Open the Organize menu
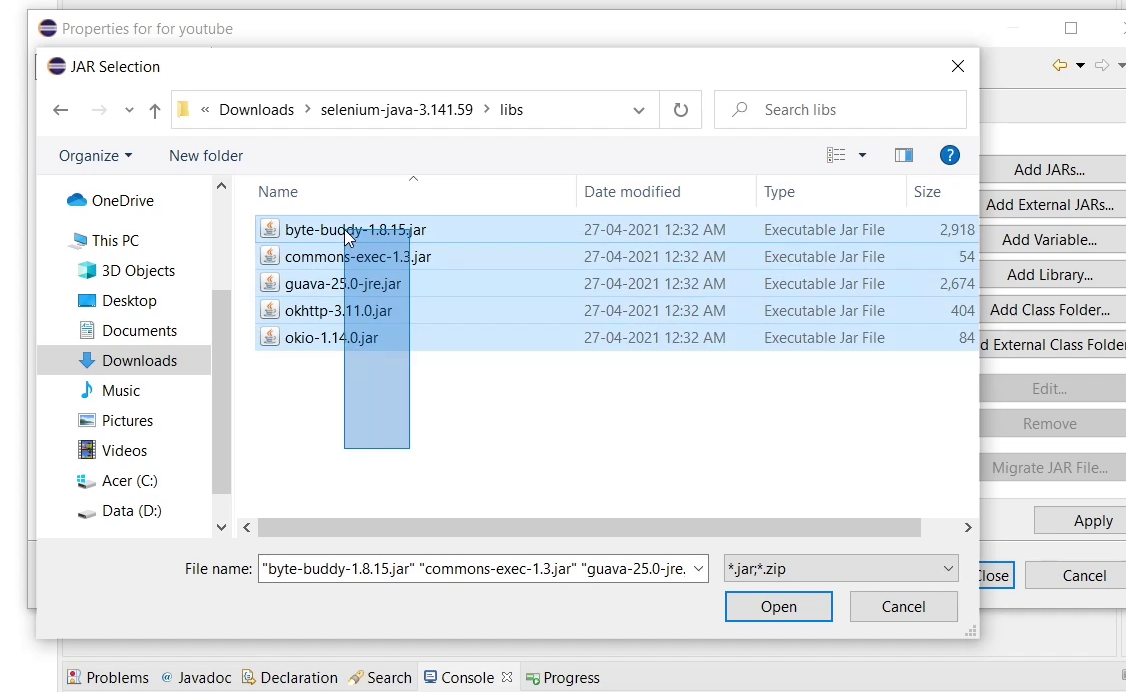 point(95,156)
